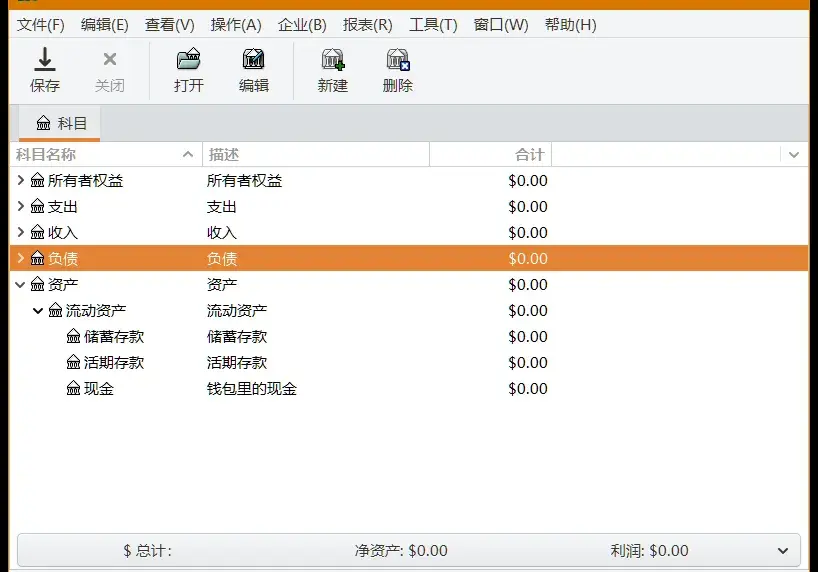Click the sort arrow in 科目名称 header

click(x=188, y=154)
